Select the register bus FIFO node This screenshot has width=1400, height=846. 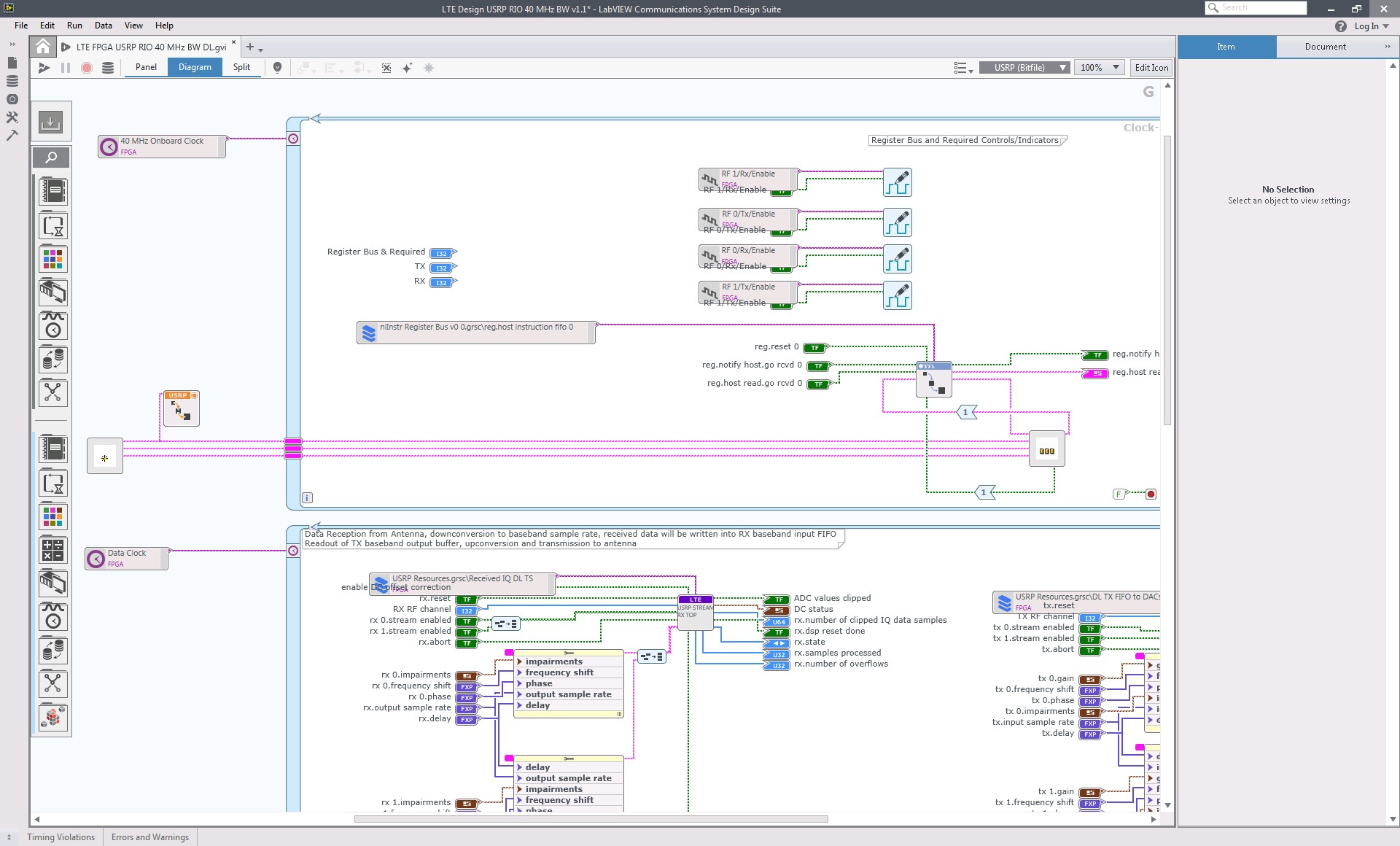[476, 333]
